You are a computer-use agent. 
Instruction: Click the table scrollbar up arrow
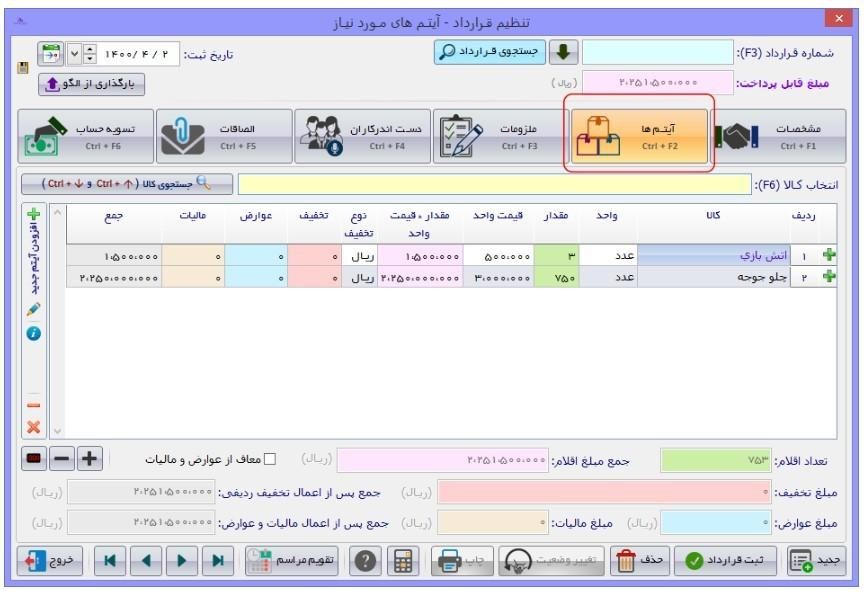pos(57,213)
